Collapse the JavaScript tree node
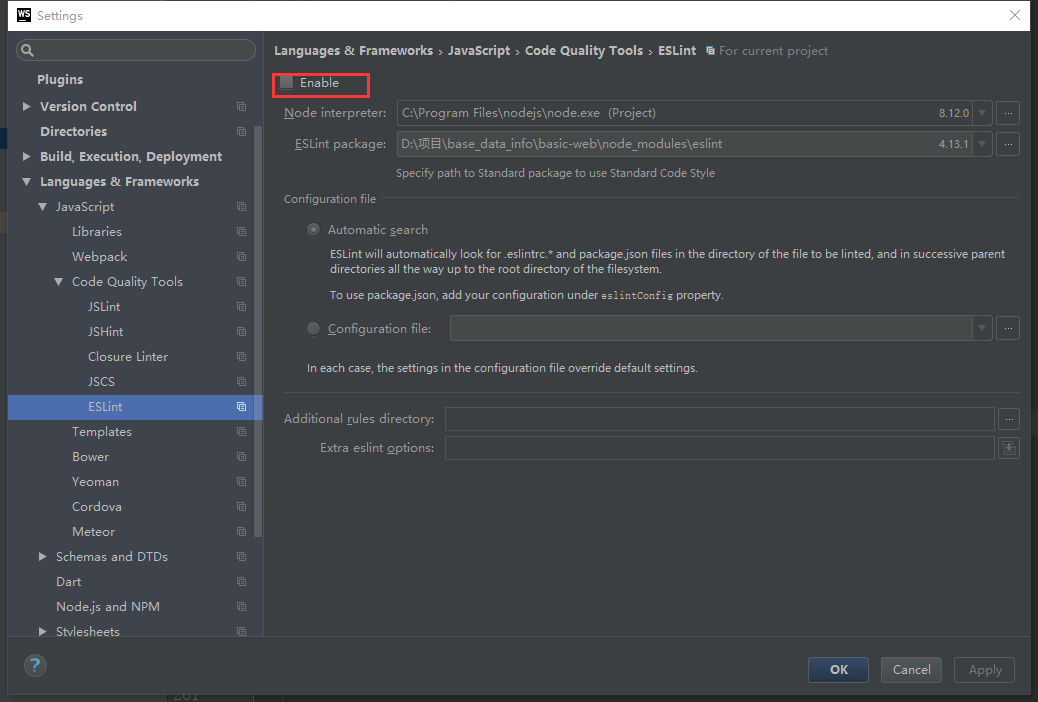Screen dimensions: 1038x702 point(42,207)
